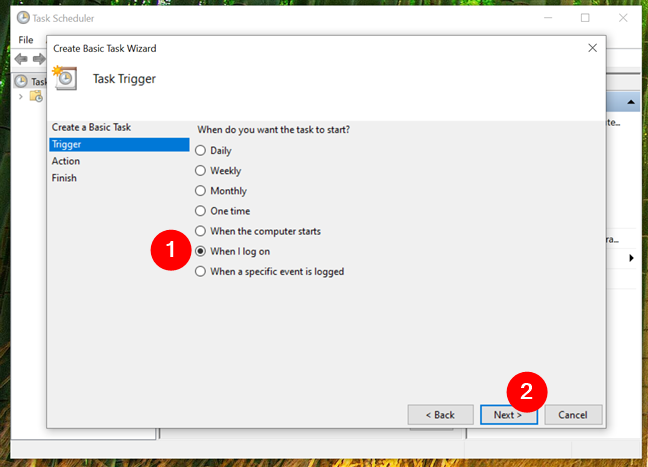This screenshot has width=648, height=467.
Task: Expand the Task Scheduler Library tree node
Action: pos(21,97)
